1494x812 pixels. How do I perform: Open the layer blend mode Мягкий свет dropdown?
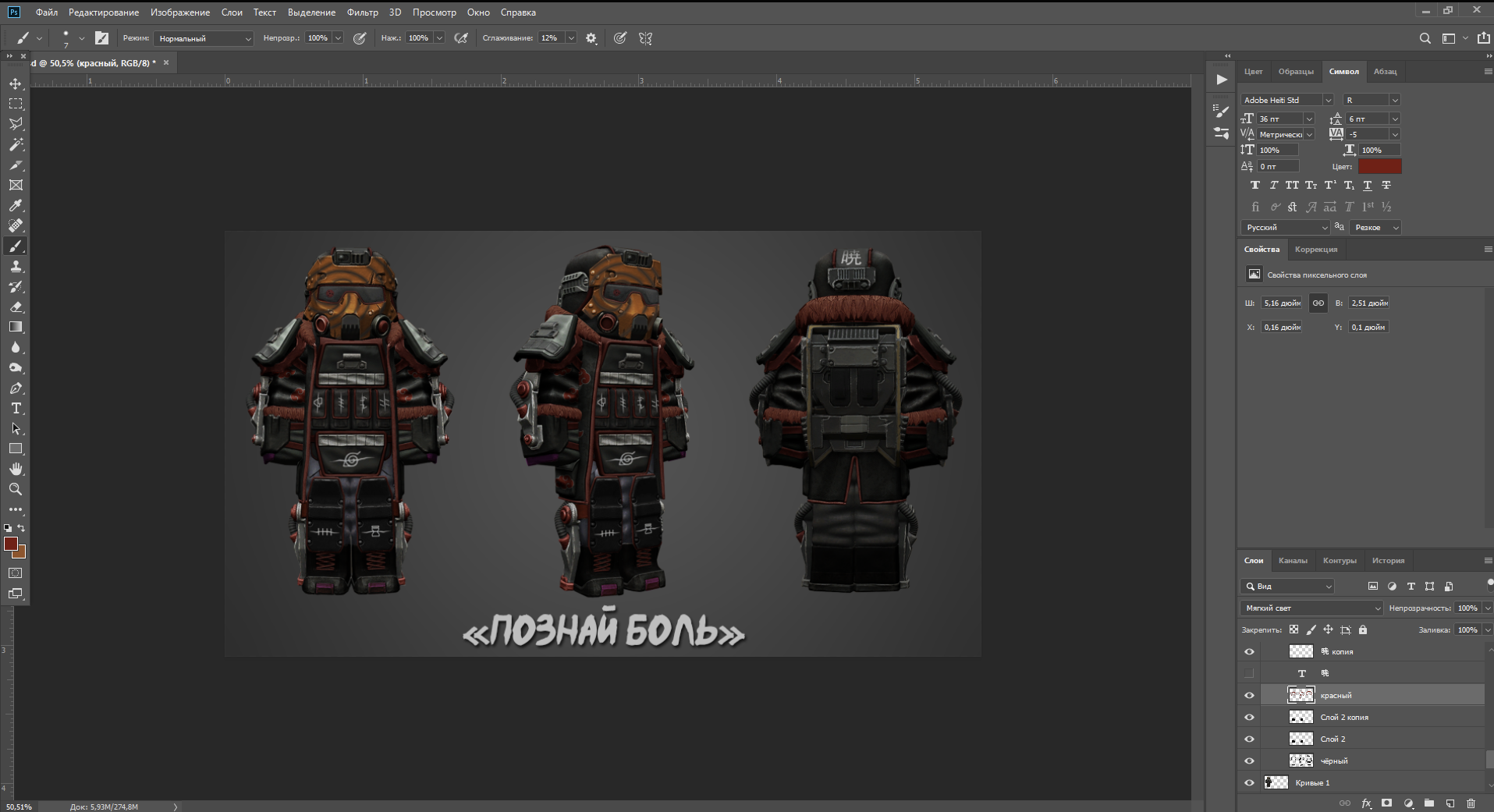tap(1311, 608)
